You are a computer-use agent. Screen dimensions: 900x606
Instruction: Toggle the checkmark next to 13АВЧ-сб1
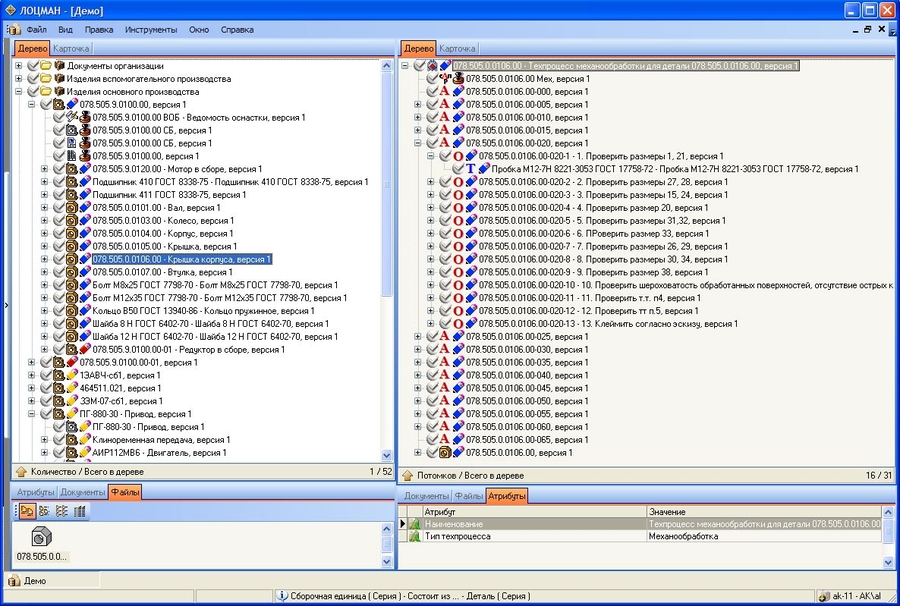[46, 375]
